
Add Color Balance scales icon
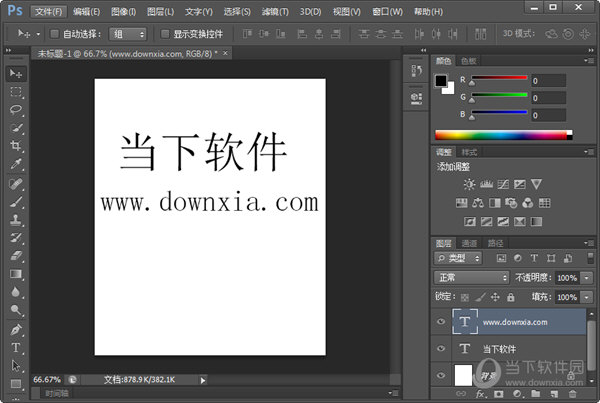pos(478,203)
